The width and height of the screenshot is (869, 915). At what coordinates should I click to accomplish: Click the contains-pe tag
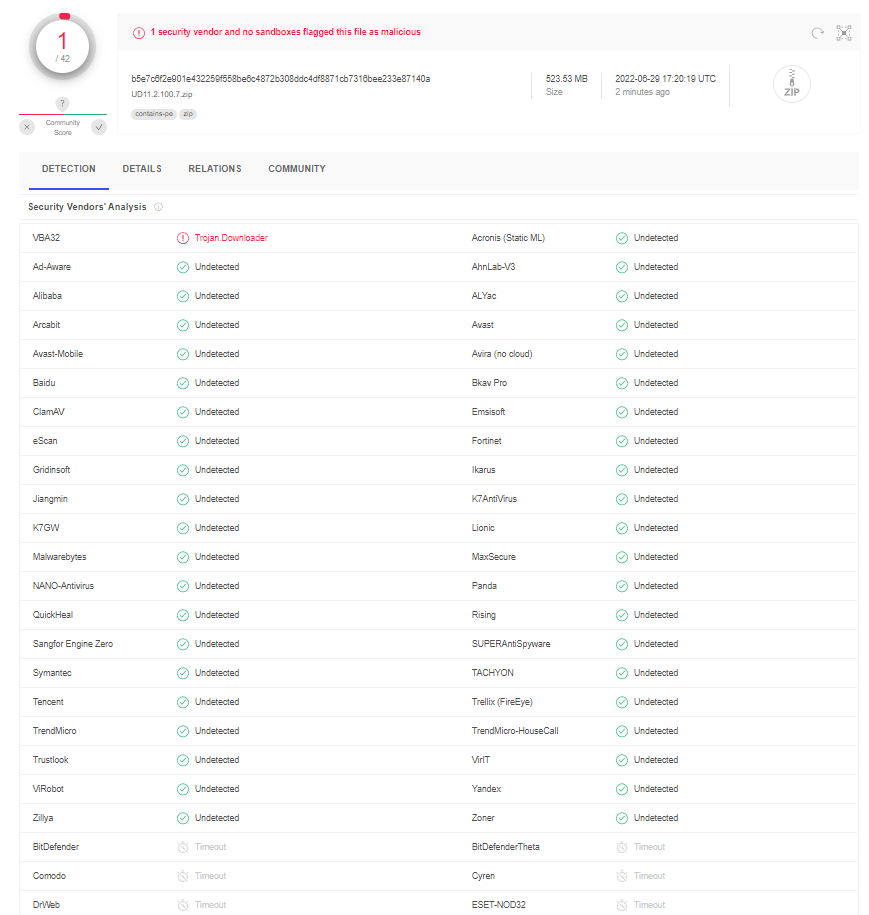[x=153, y=114]
